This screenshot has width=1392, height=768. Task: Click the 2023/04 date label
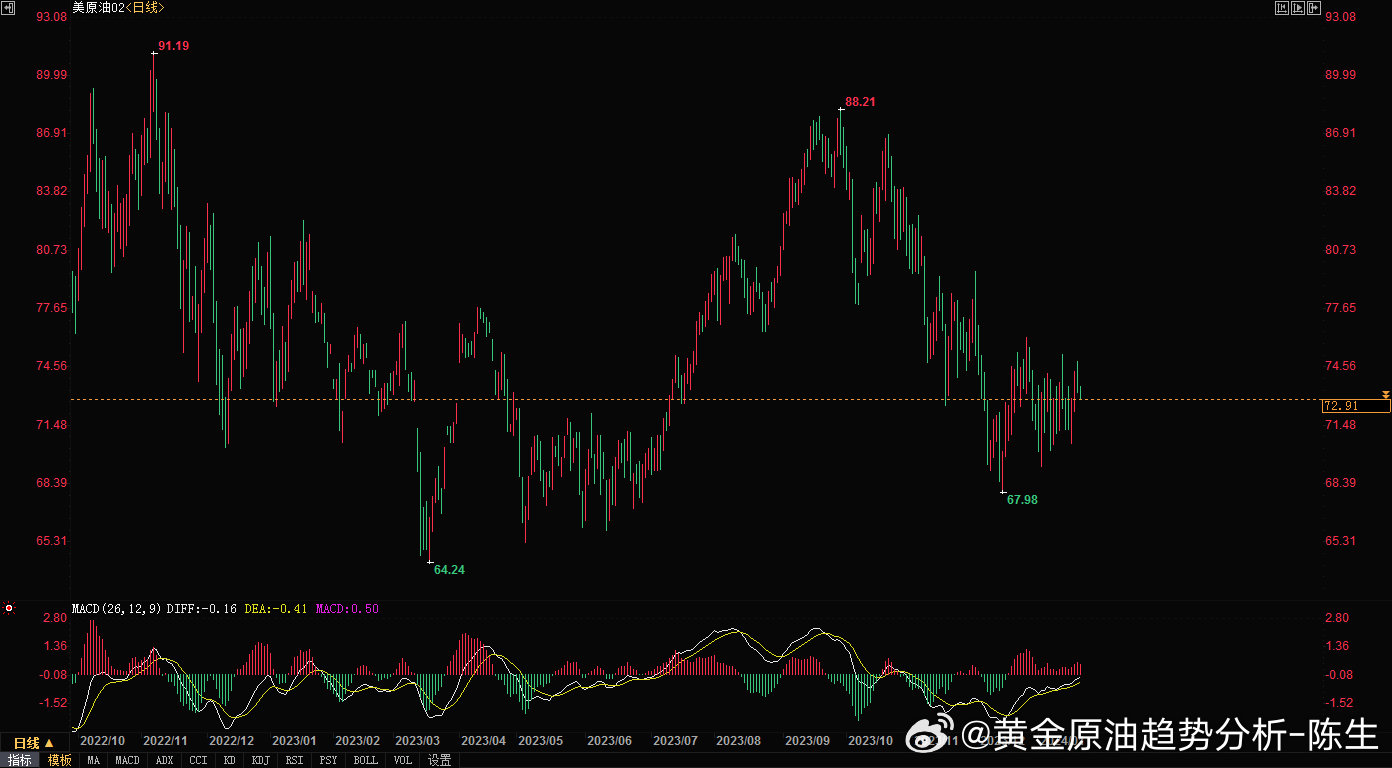[484, 741]
